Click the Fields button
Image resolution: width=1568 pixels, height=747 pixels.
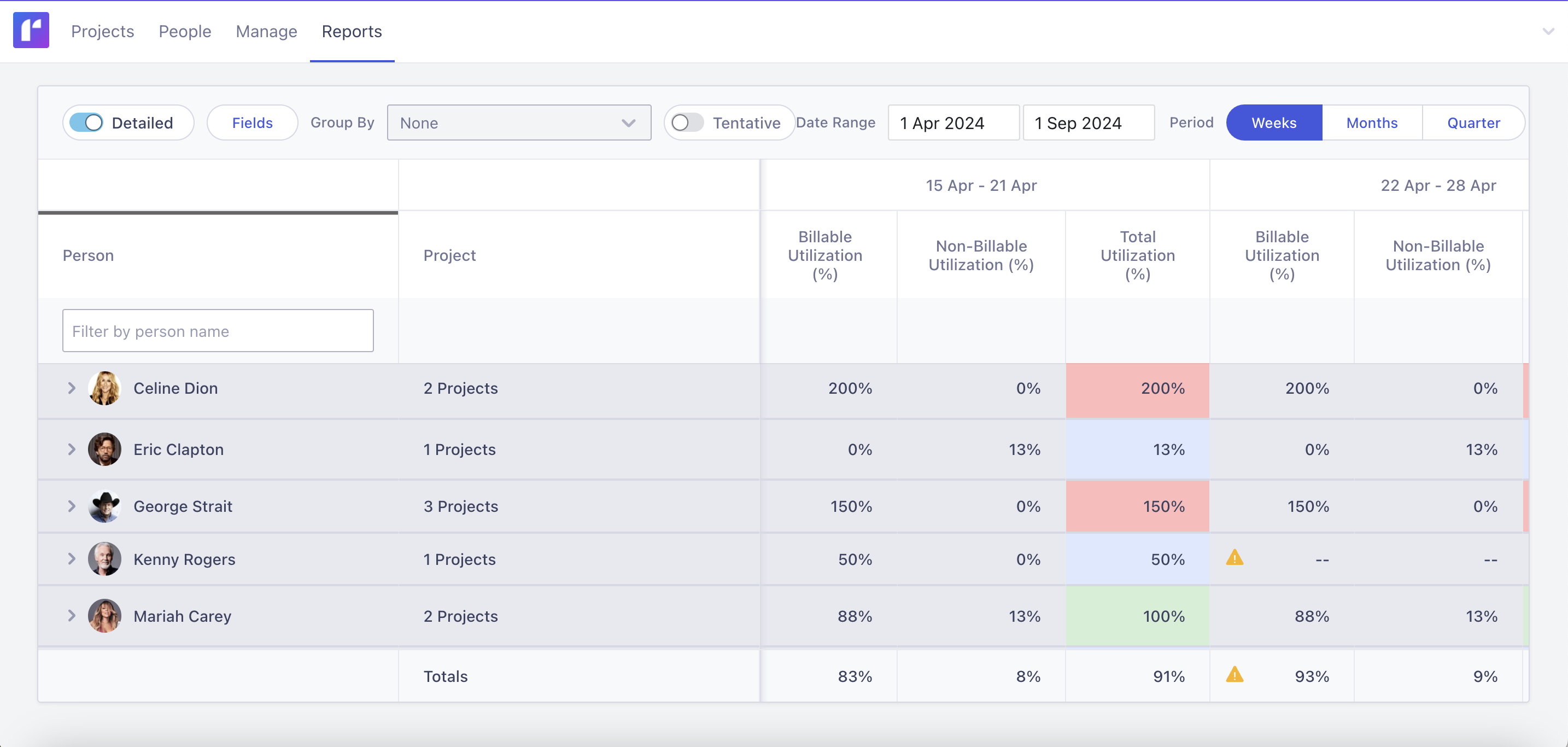(x=252, y=123)
